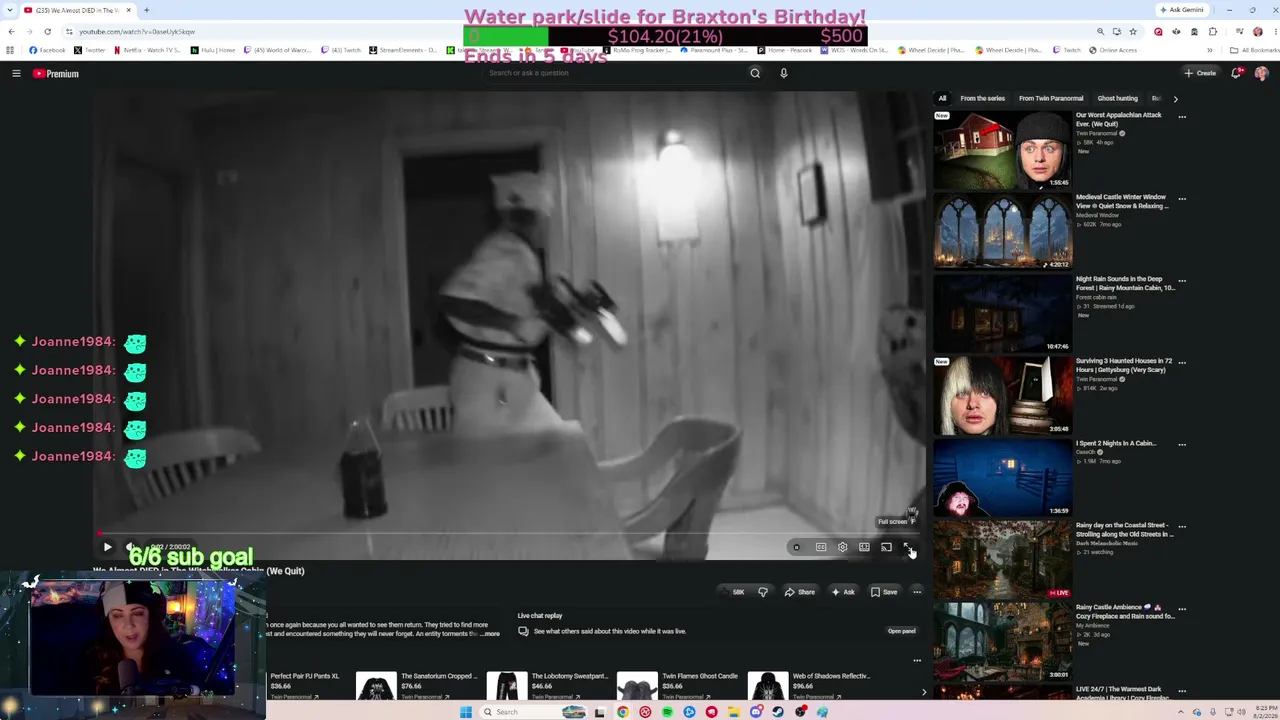Screen dimensions: 1280x720
Task: Open Steam from the taskbar
Action: point(778,712)
